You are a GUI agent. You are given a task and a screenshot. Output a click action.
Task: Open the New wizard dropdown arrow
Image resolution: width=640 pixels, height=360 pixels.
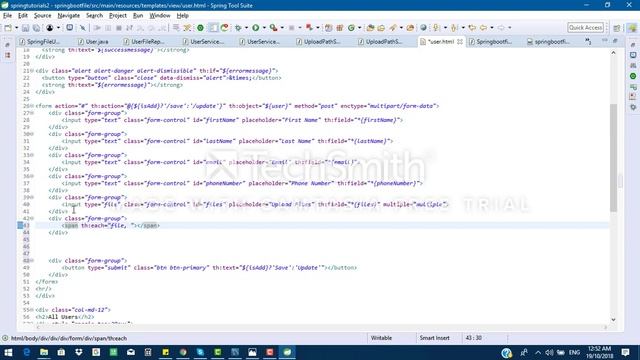click(16, 28)
